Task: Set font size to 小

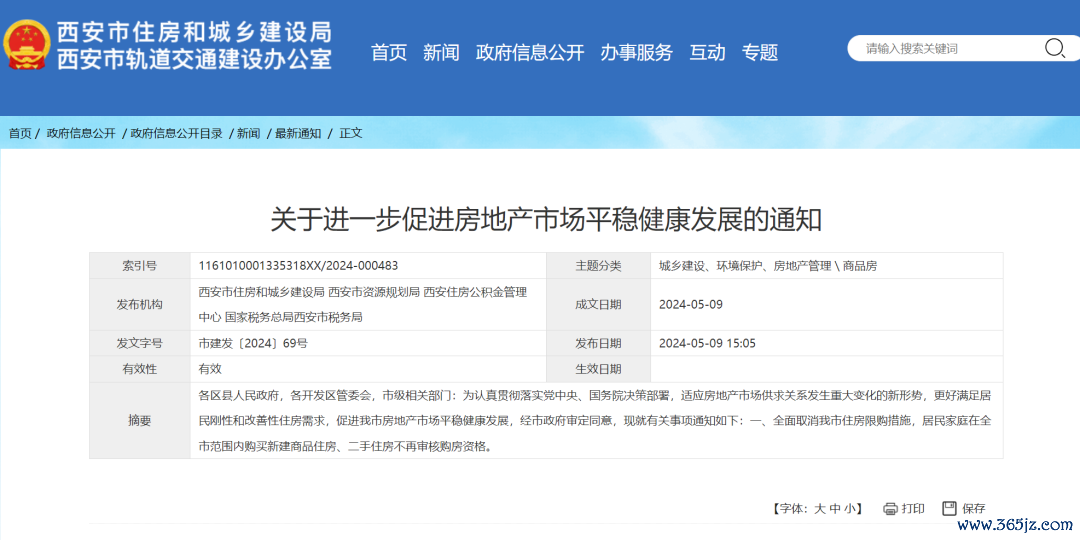Action: pos(849,509)
